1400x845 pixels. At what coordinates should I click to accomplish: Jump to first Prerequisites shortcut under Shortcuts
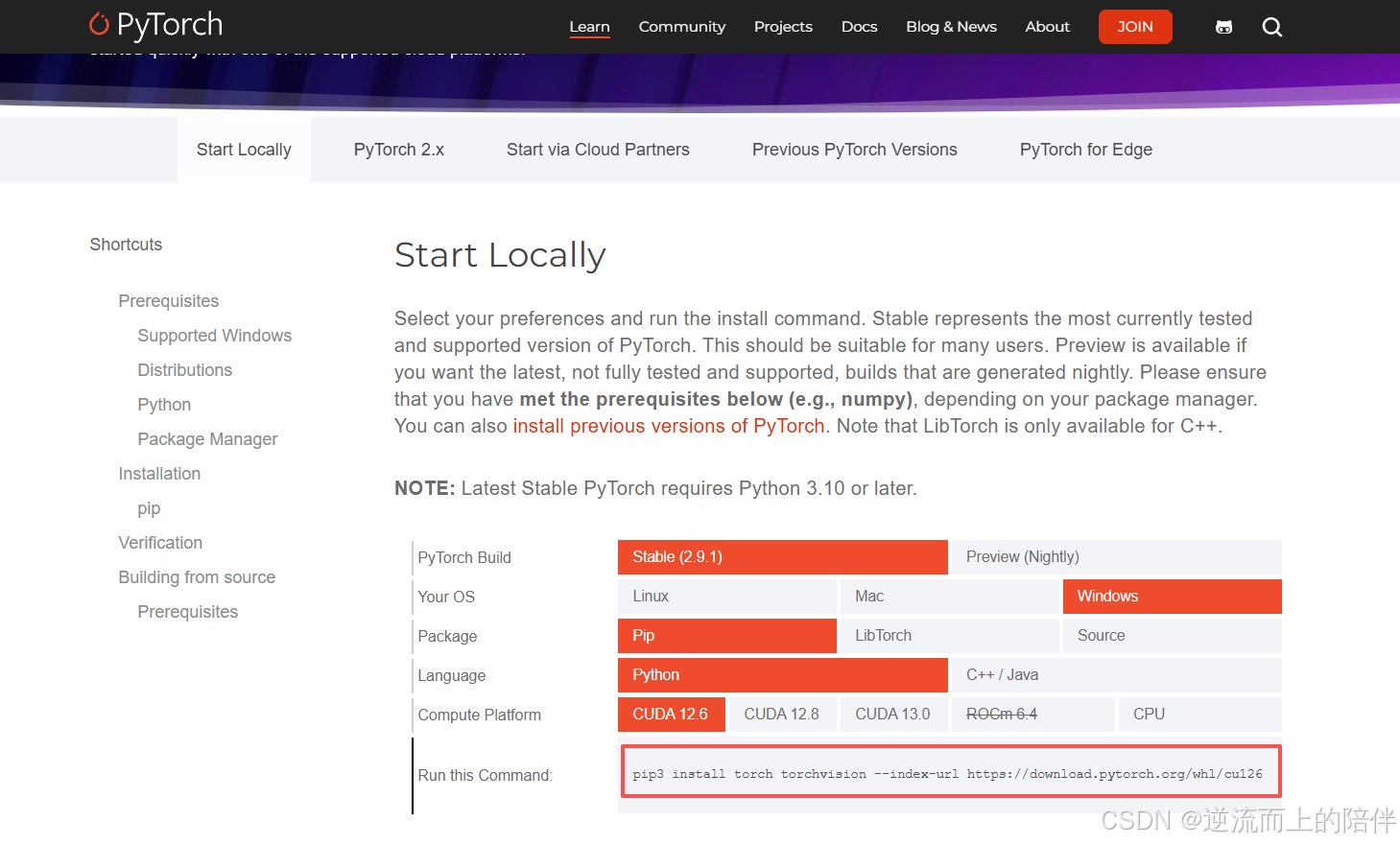coord(169,301)
